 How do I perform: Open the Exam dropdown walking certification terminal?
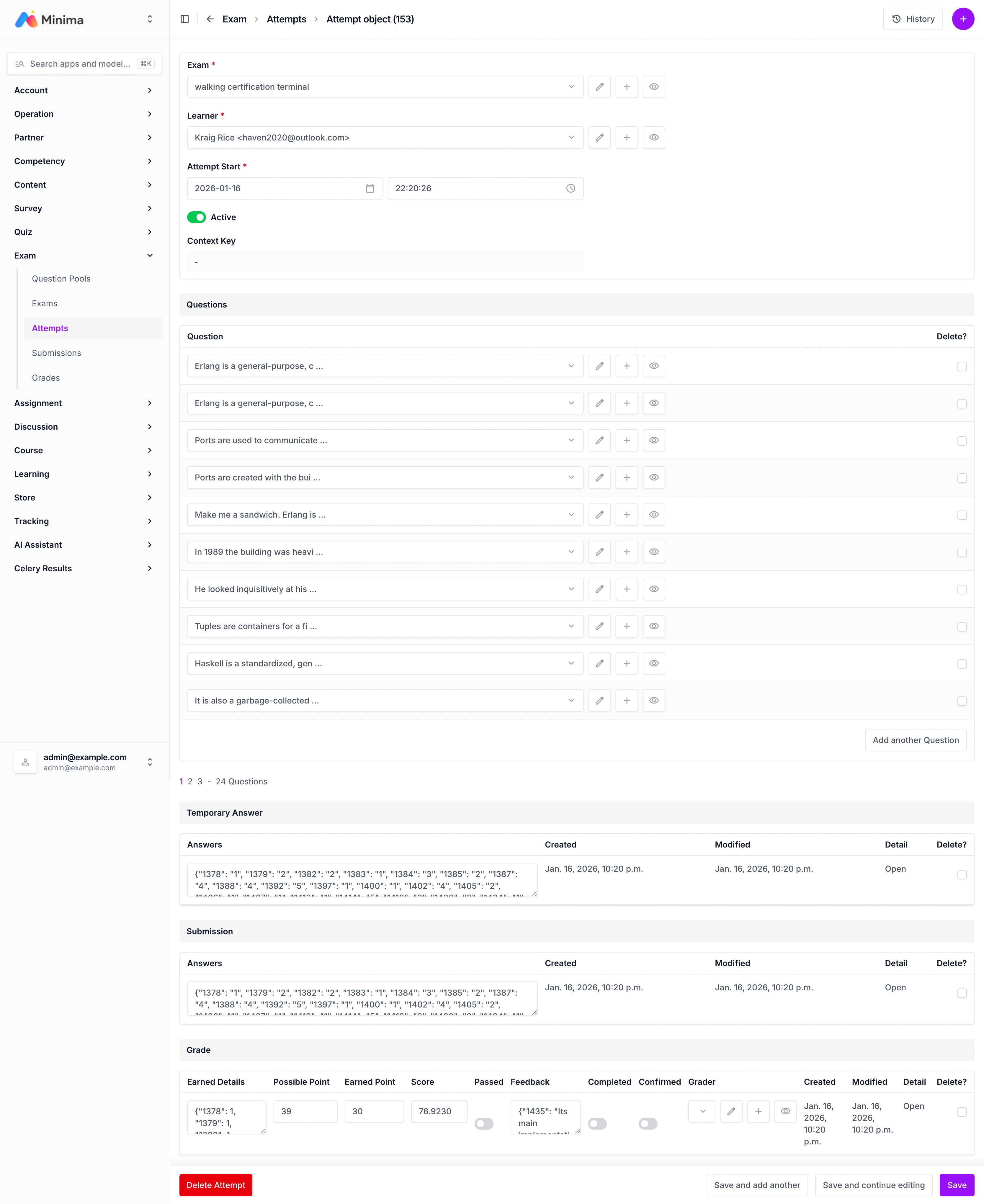click(x=384, y=87)
